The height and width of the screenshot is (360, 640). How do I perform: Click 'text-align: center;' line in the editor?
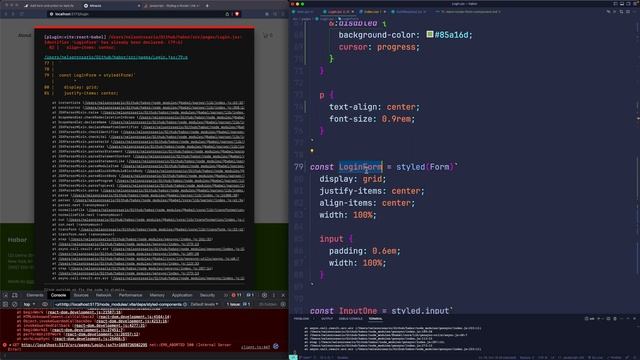coord(374,107)
